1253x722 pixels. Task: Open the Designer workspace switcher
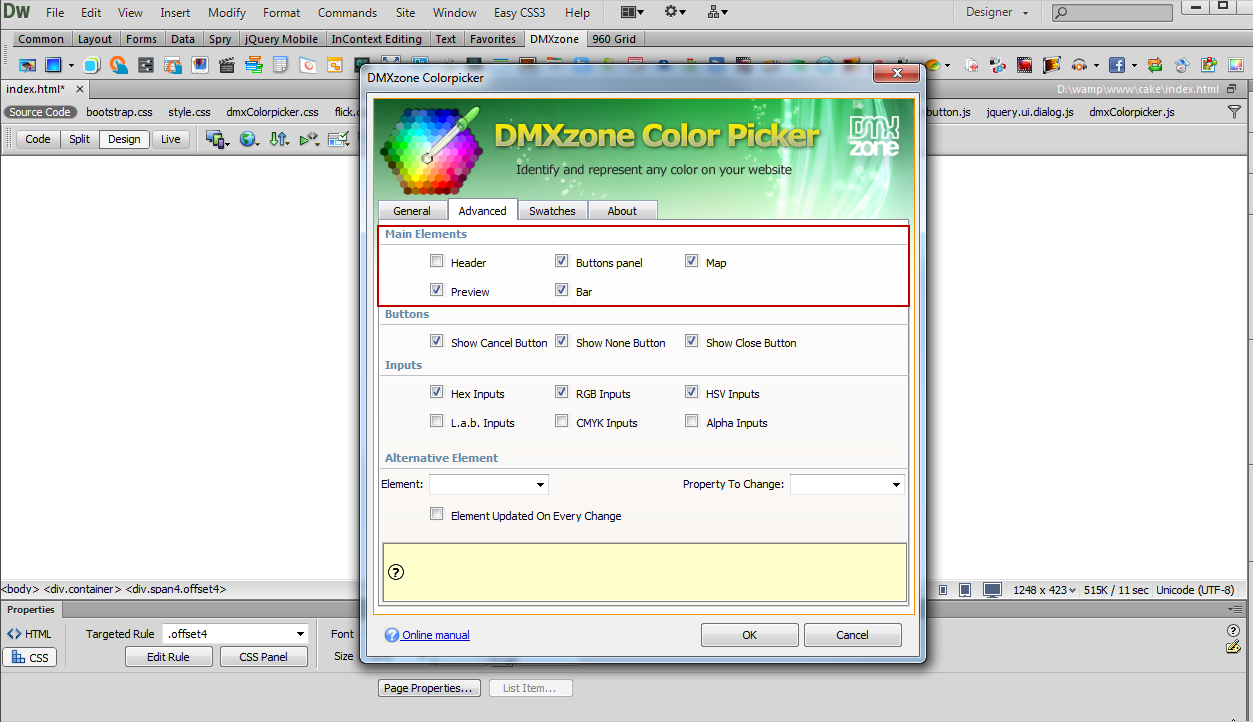(997, 12)
